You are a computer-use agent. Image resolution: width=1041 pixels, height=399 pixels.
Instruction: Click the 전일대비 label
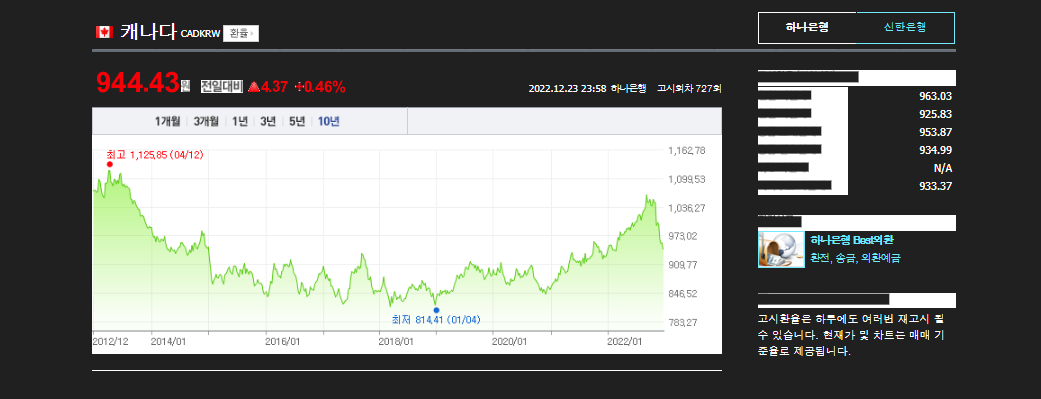(222, 86)
